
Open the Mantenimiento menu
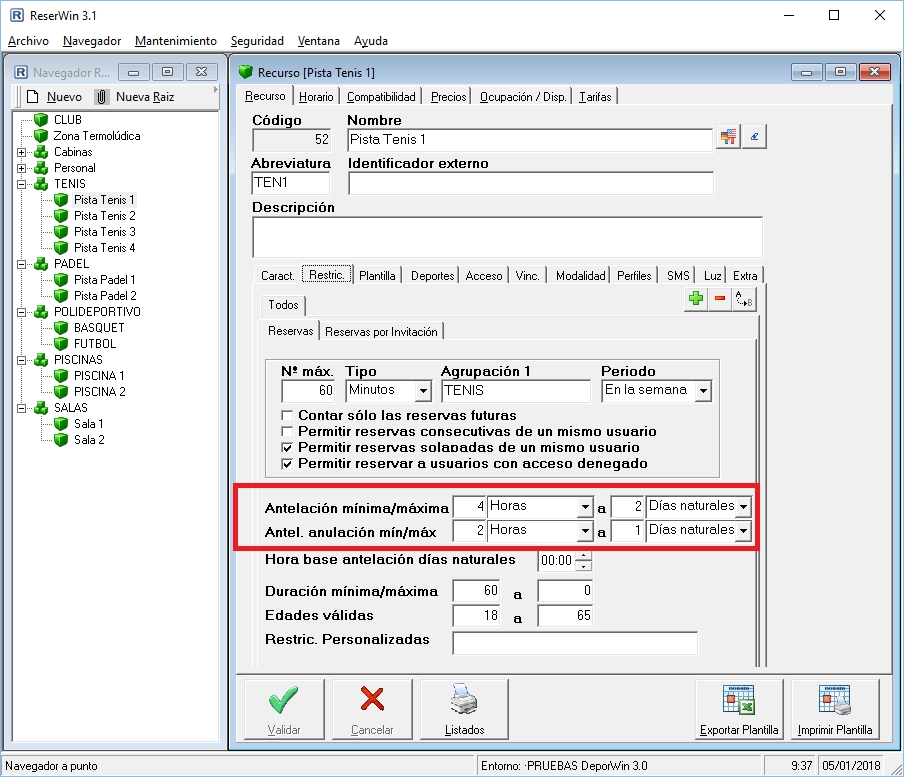point(175,41)
